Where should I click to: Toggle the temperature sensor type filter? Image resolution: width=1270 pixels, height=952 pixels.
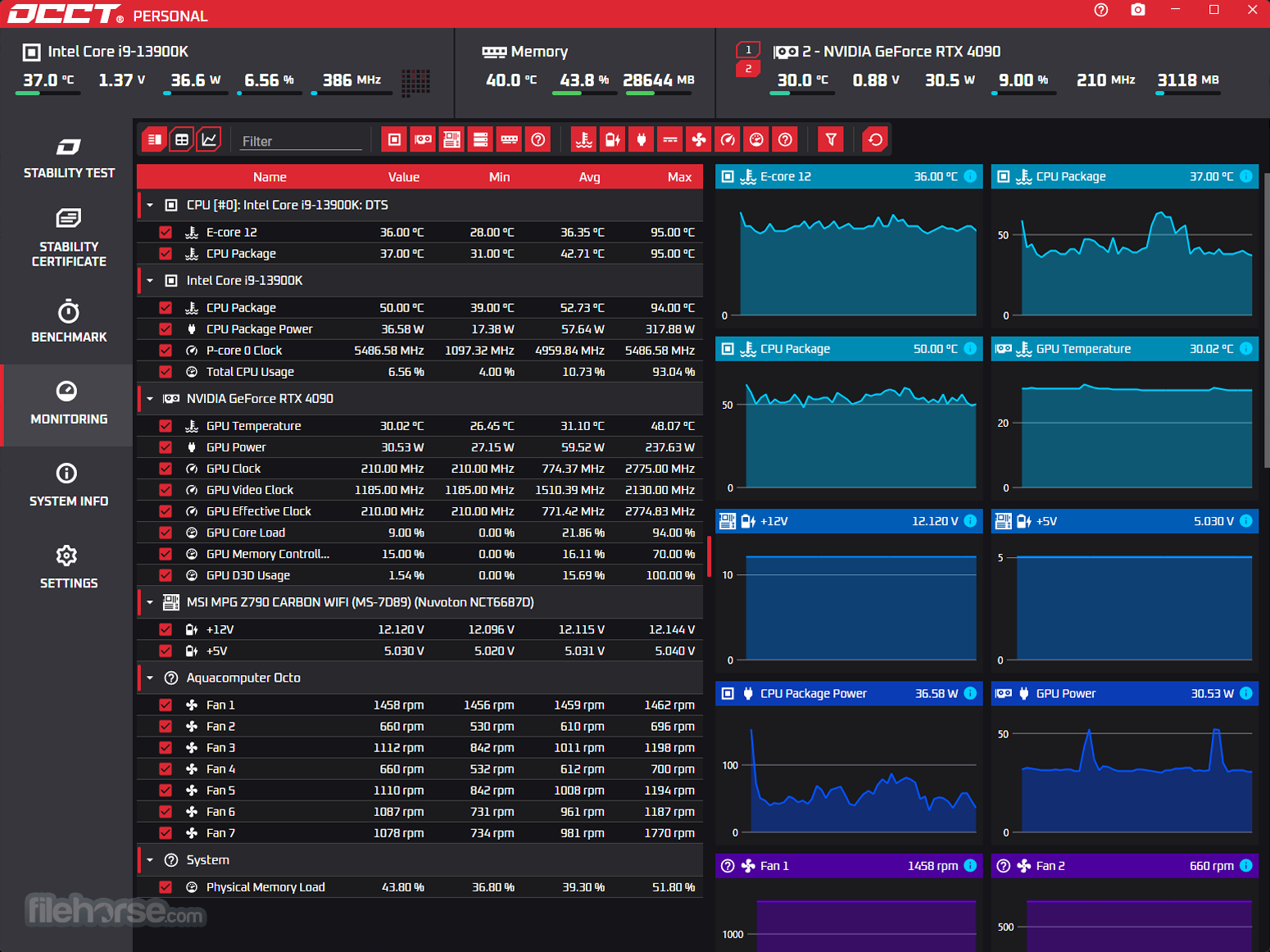pyautogui.click(x=583, y=139)
